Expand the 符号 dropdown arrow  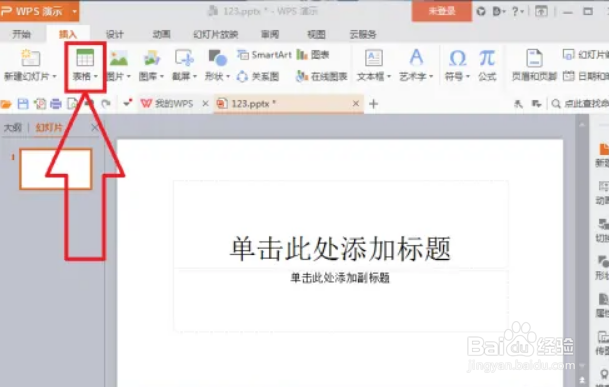coord(468,77)
